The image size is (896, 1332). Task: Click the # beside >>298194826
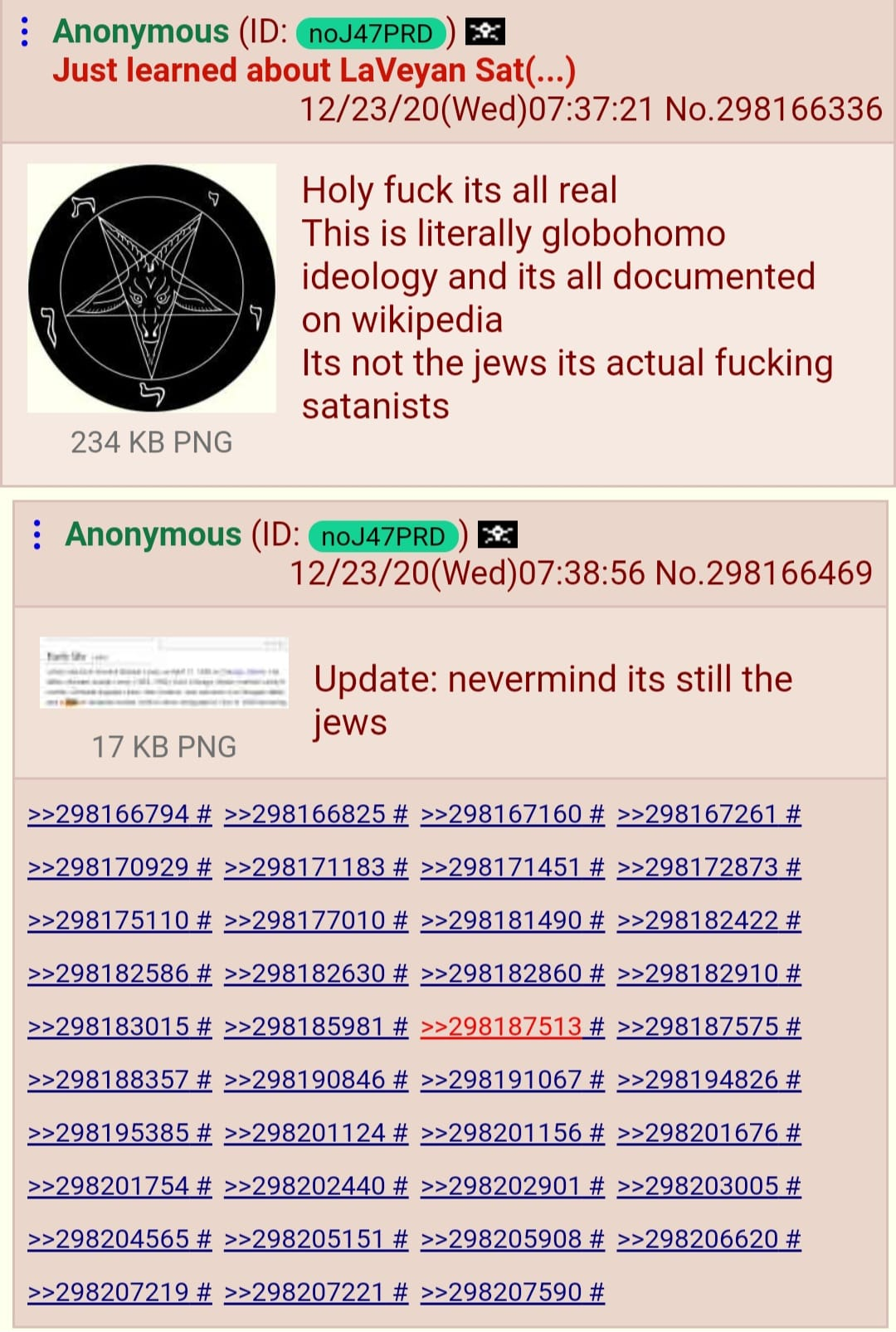coord(793,1080)
